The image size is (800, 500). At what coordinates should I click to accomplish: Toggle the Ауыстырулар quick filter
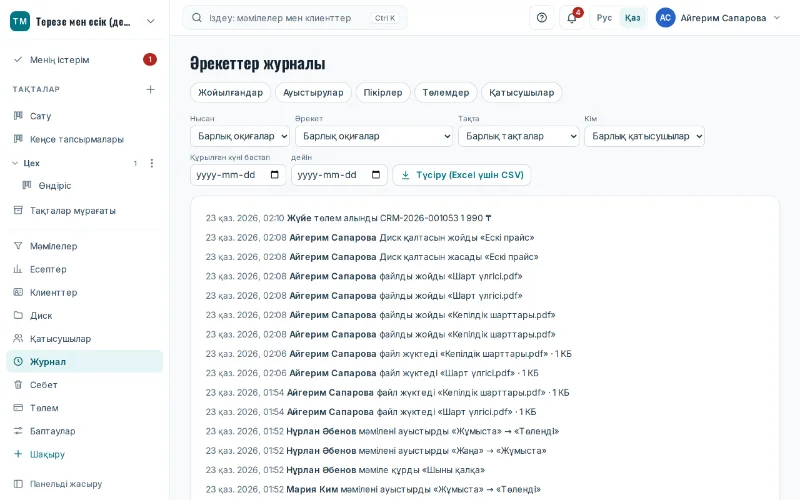[313, 92]
